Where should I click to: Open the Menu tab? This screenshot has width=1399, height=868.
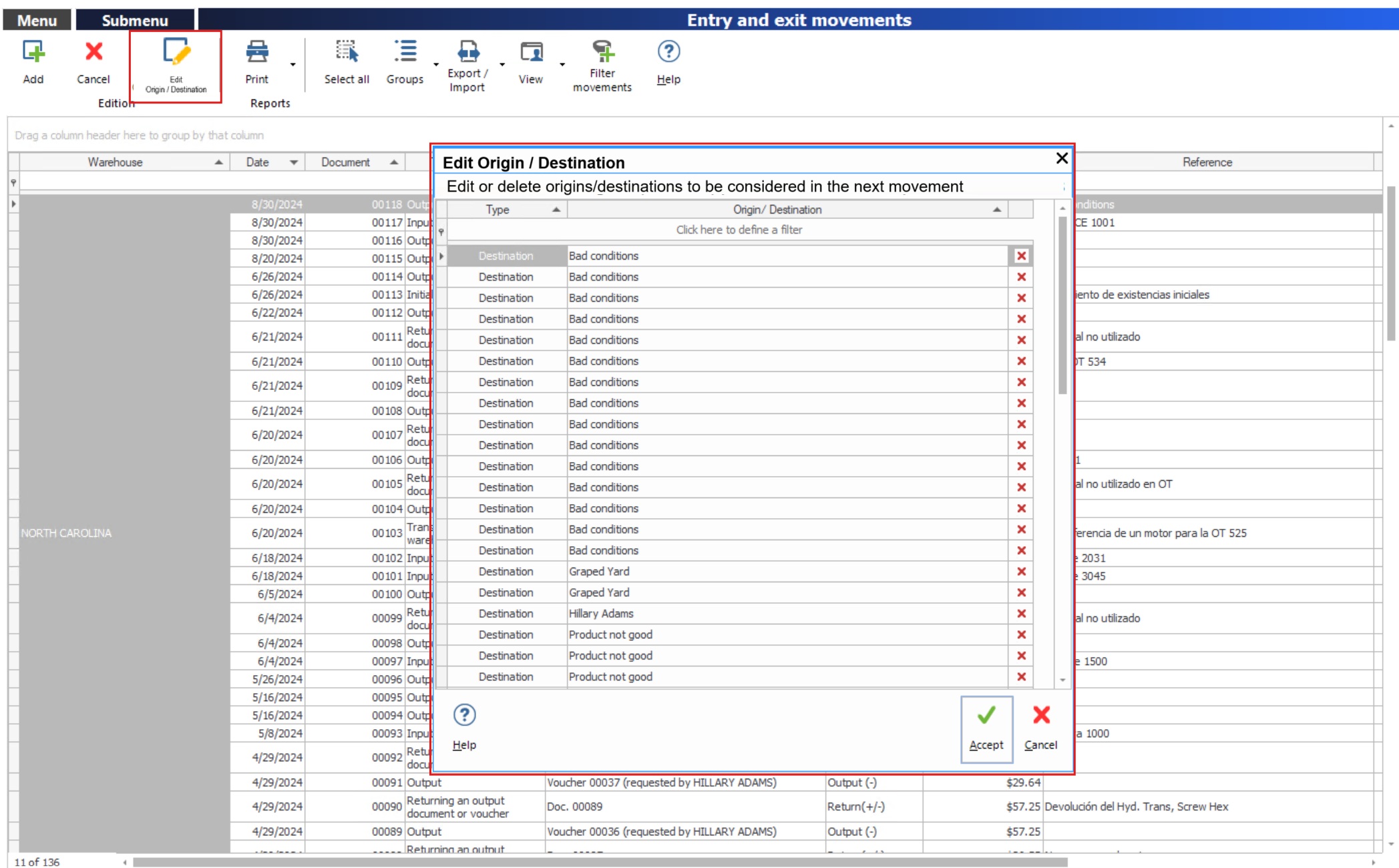(x=37, y=20)
